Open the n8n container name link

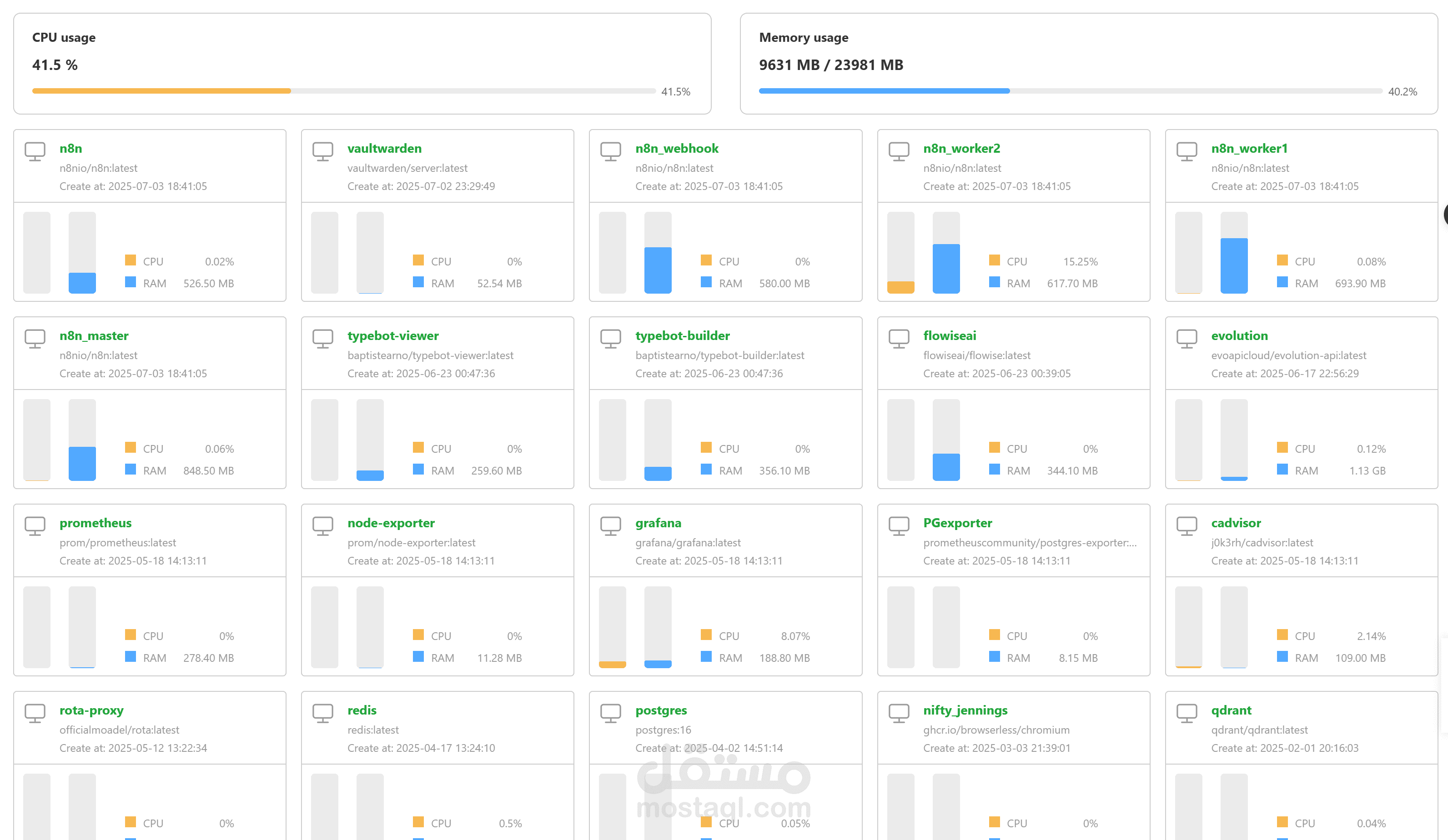tap(70, 148)
